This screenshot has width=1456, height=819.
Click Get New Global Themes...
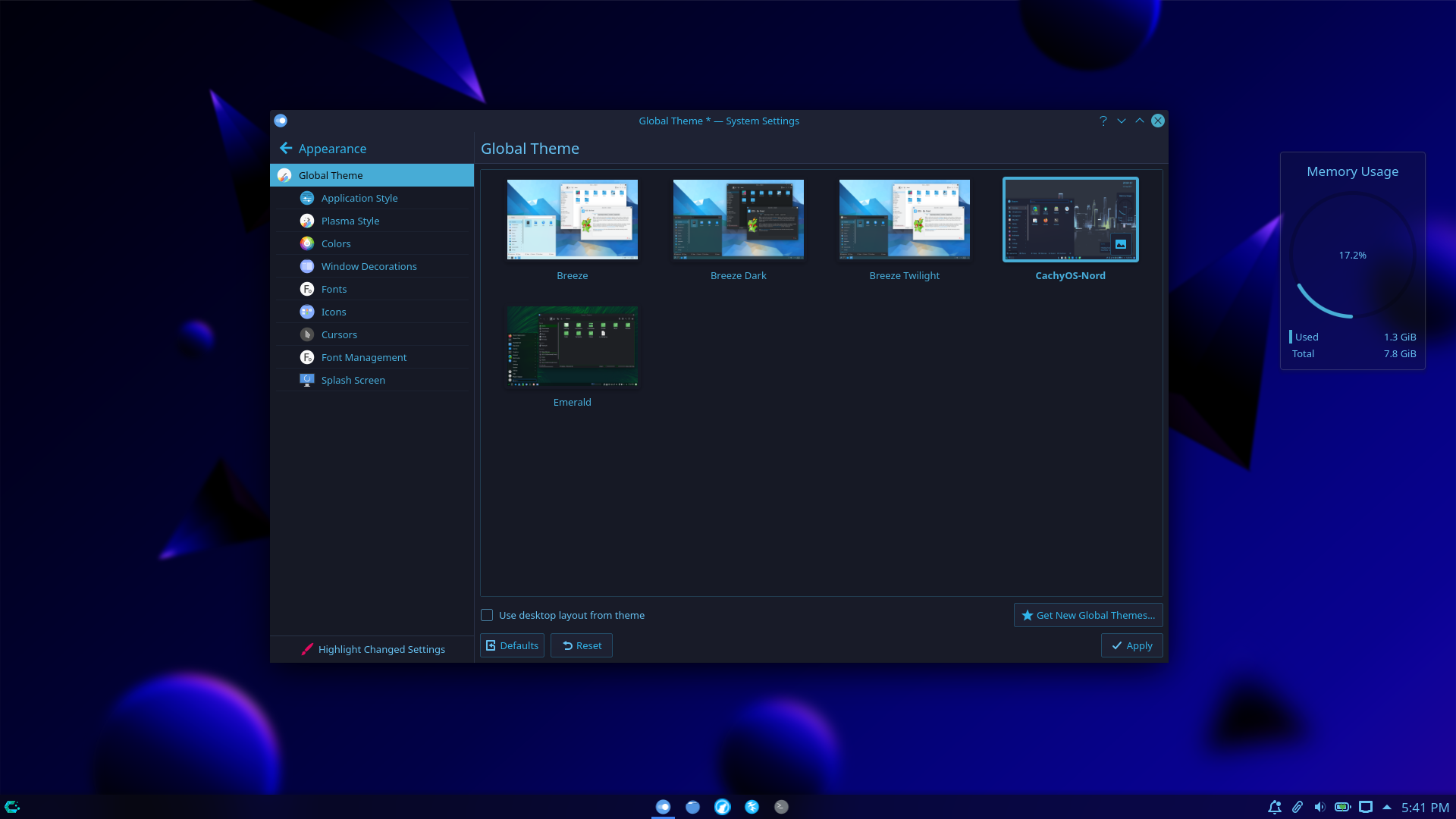(1087, 615)
